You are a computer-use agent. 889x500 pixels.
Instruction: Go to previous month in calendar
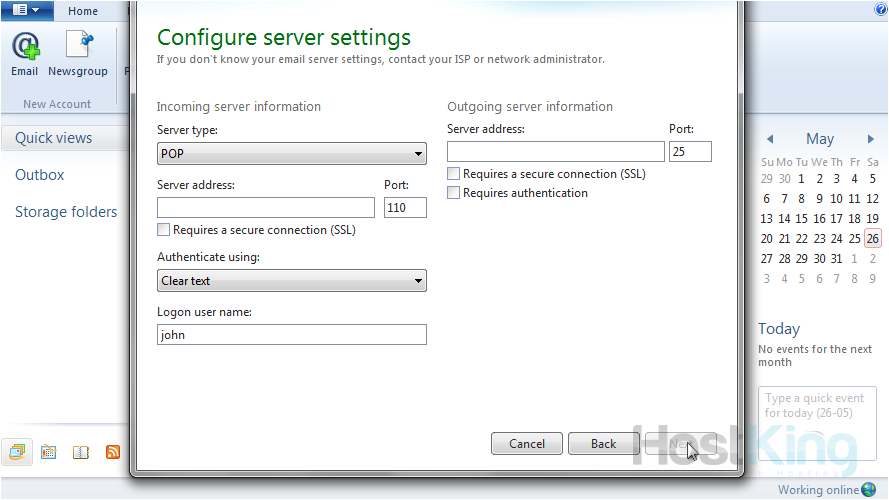(769, 140)
